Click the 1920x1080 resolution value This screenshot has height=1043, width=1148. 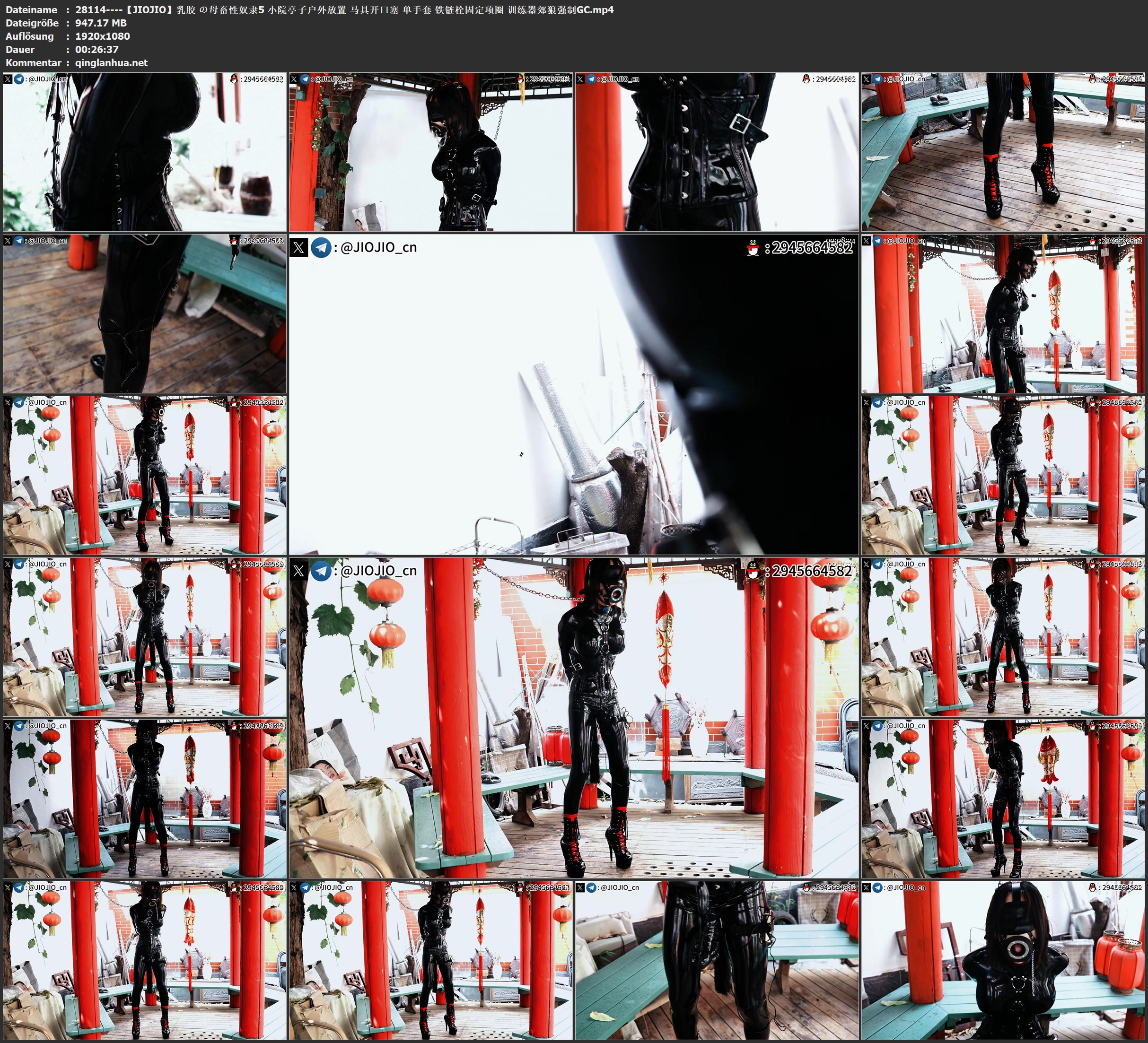pos(103,36)
